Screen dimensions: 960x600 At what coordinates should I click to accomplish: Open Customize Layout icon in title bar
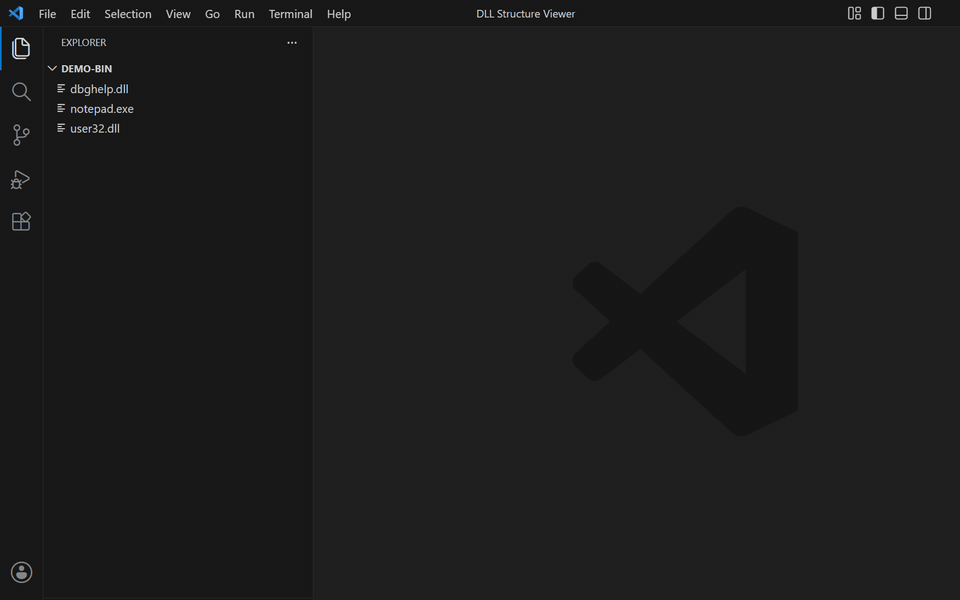(x=854, y=13)
